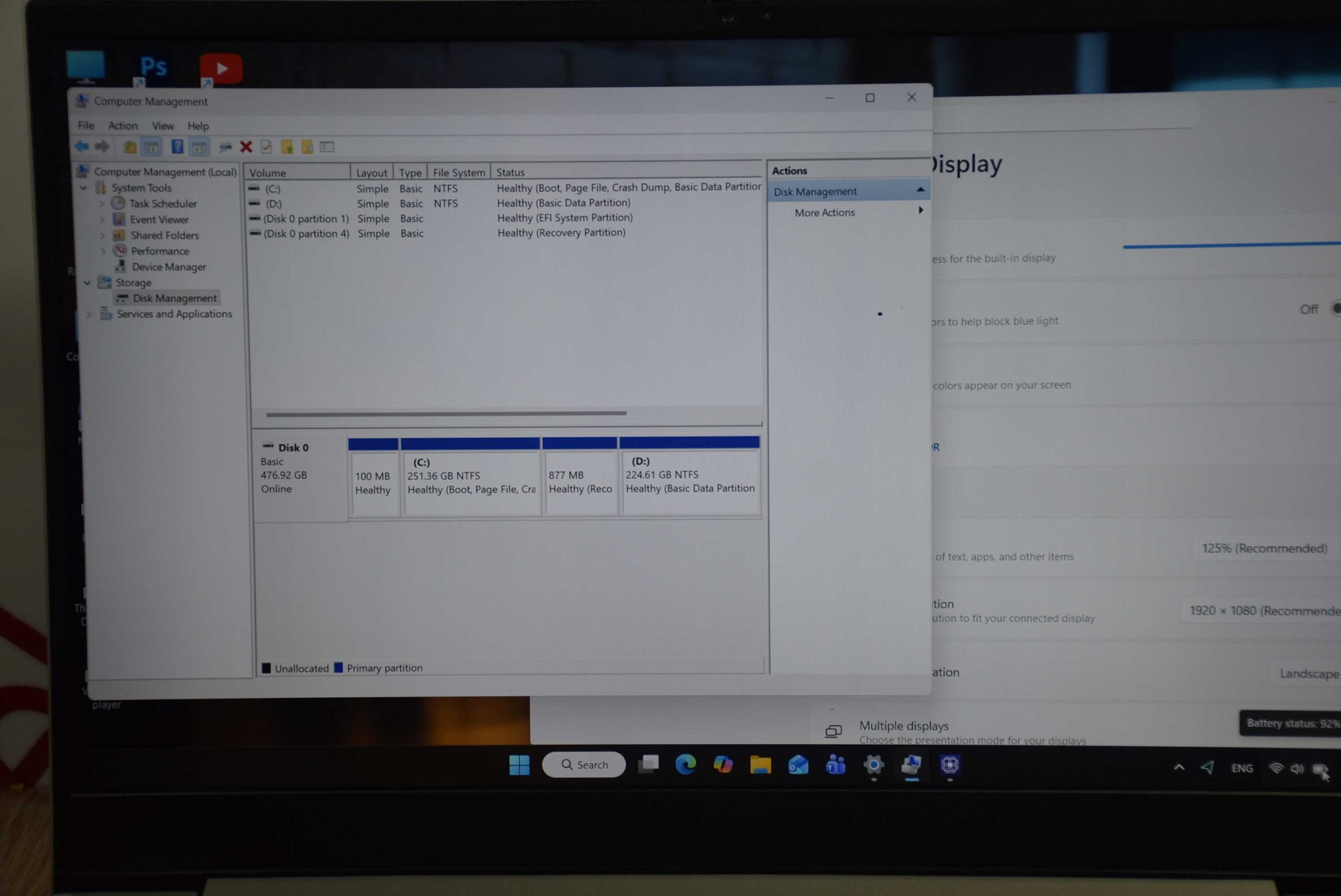Click the Properties checkmark page icon
Screen dimensions: 1341x896
pyautogui.click(x=267, y=148)
